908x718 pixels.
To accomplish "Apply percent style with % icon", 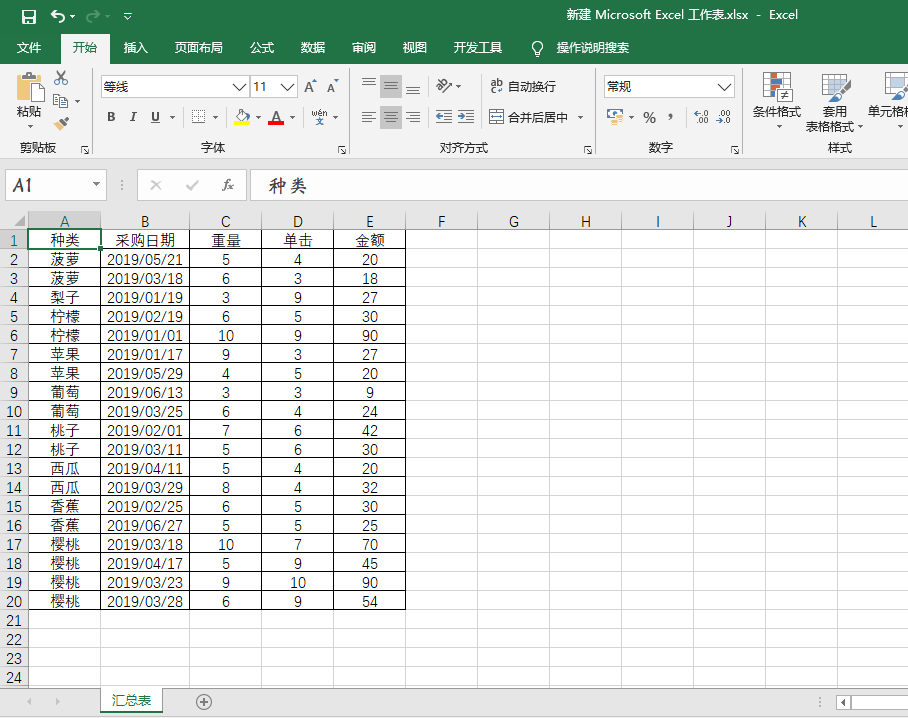I will coord(650,118).
